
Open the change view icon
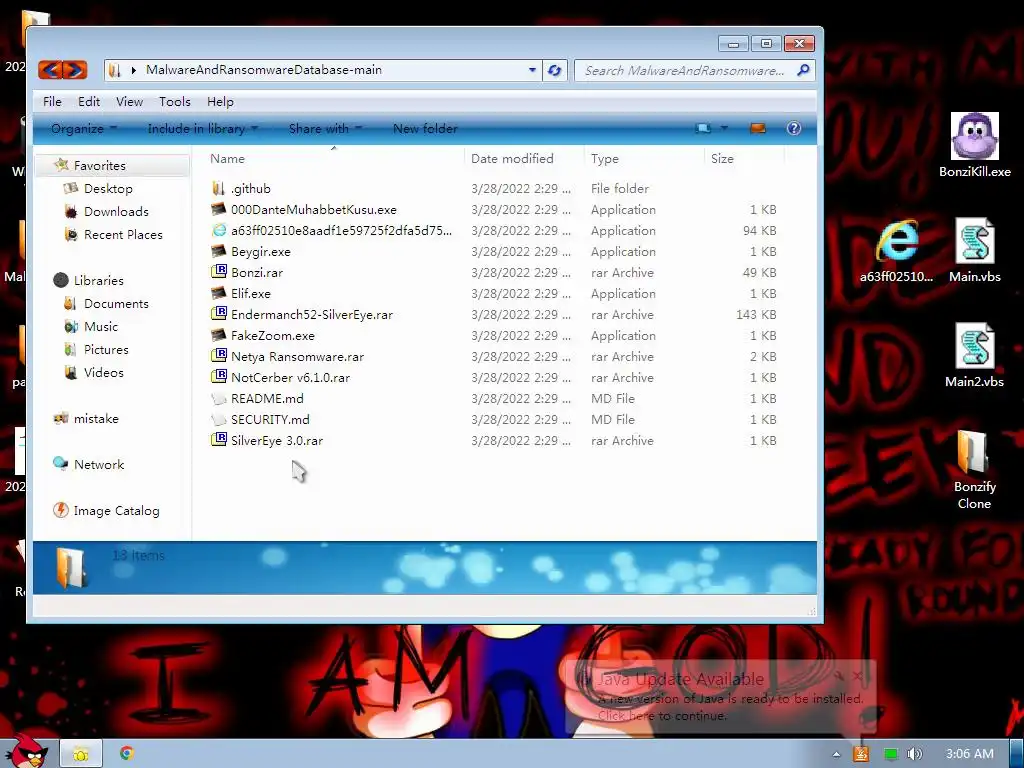pyautogui.click(x=703, y=128)
